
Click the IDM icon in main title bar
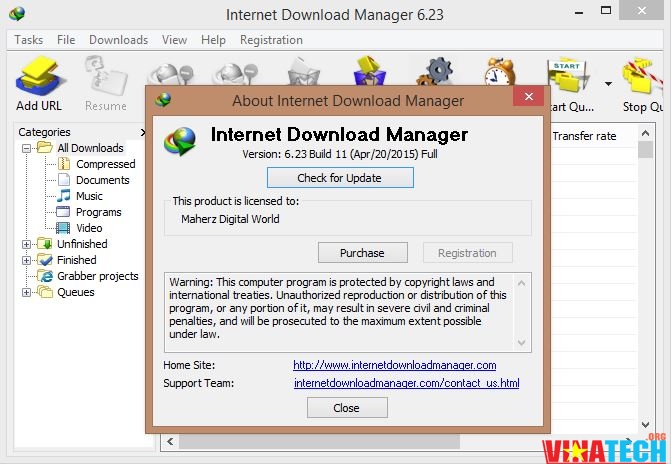point(17,14)
